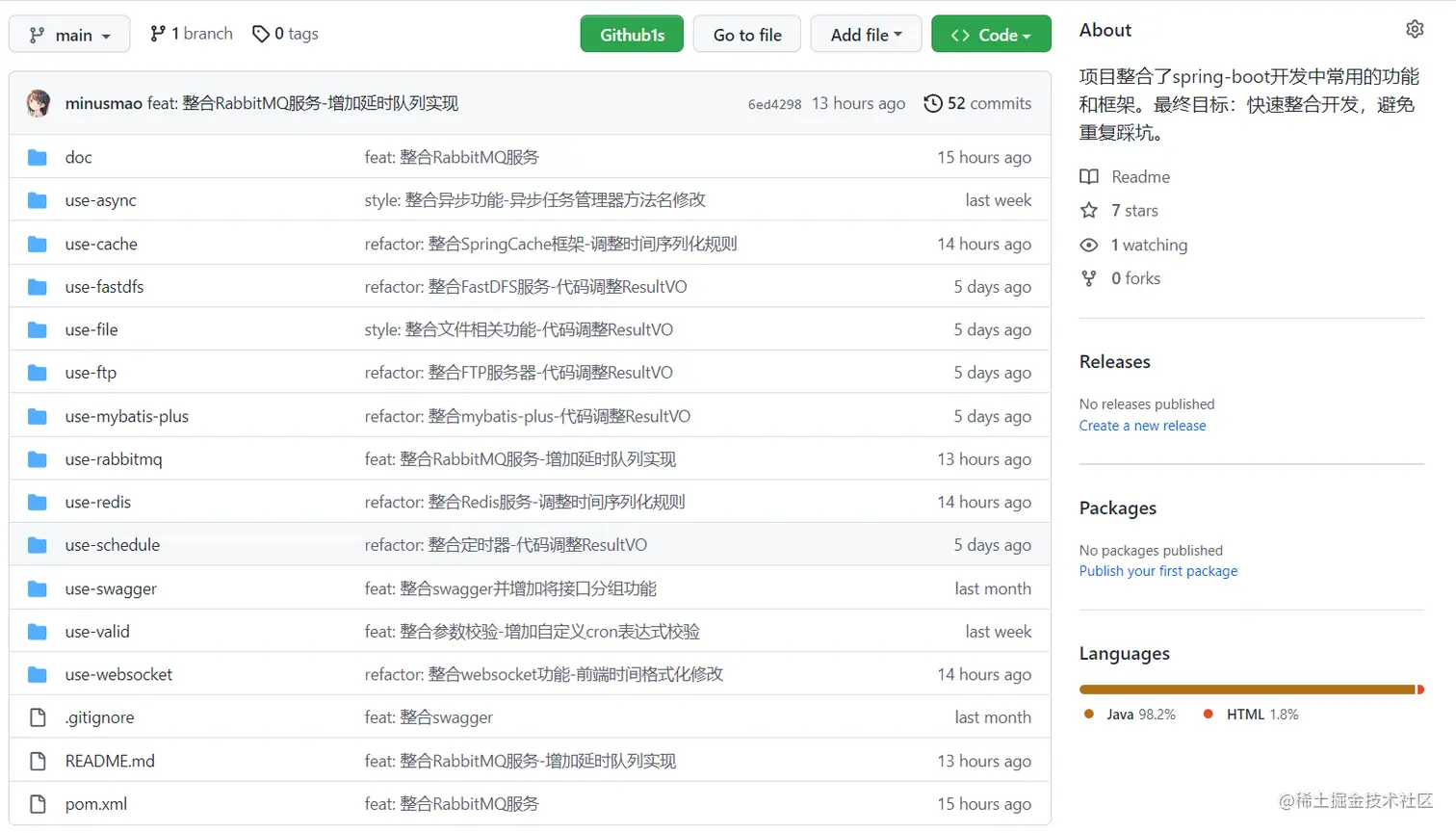Open the latest commit message in header
1456x833 pixels.
coord(302,103)
